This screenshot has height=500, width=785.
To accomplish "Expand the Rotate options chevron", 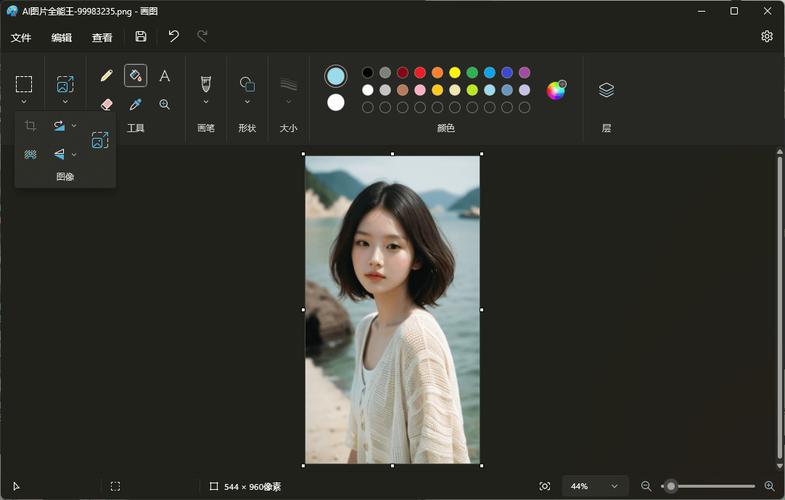I will (x=74, y=125).
